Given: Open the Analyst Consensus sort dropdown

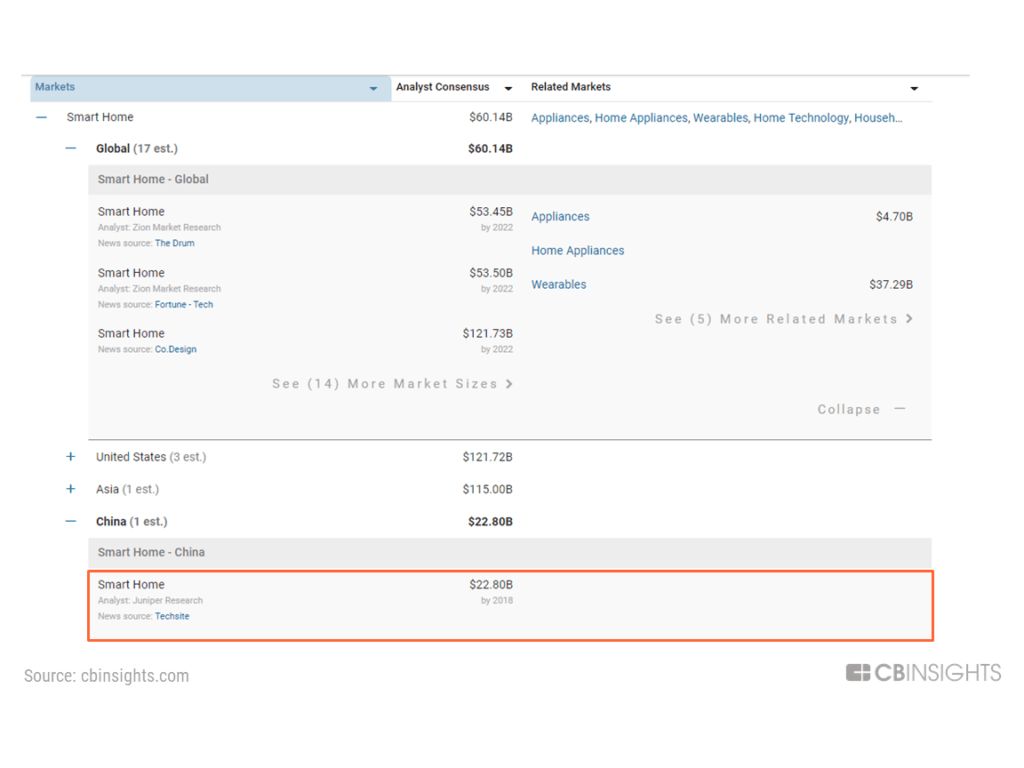Looking at the screenshot, I should (508, 88).
